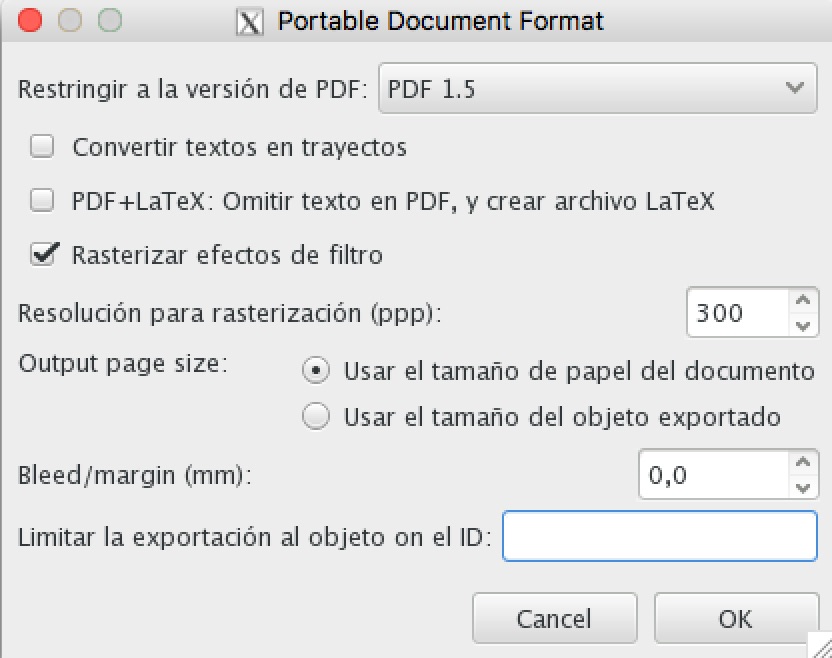This screenshot has height=658, width=832.
Task: Click the rasterization resolution field showing 300
Action: pos(736,313)
